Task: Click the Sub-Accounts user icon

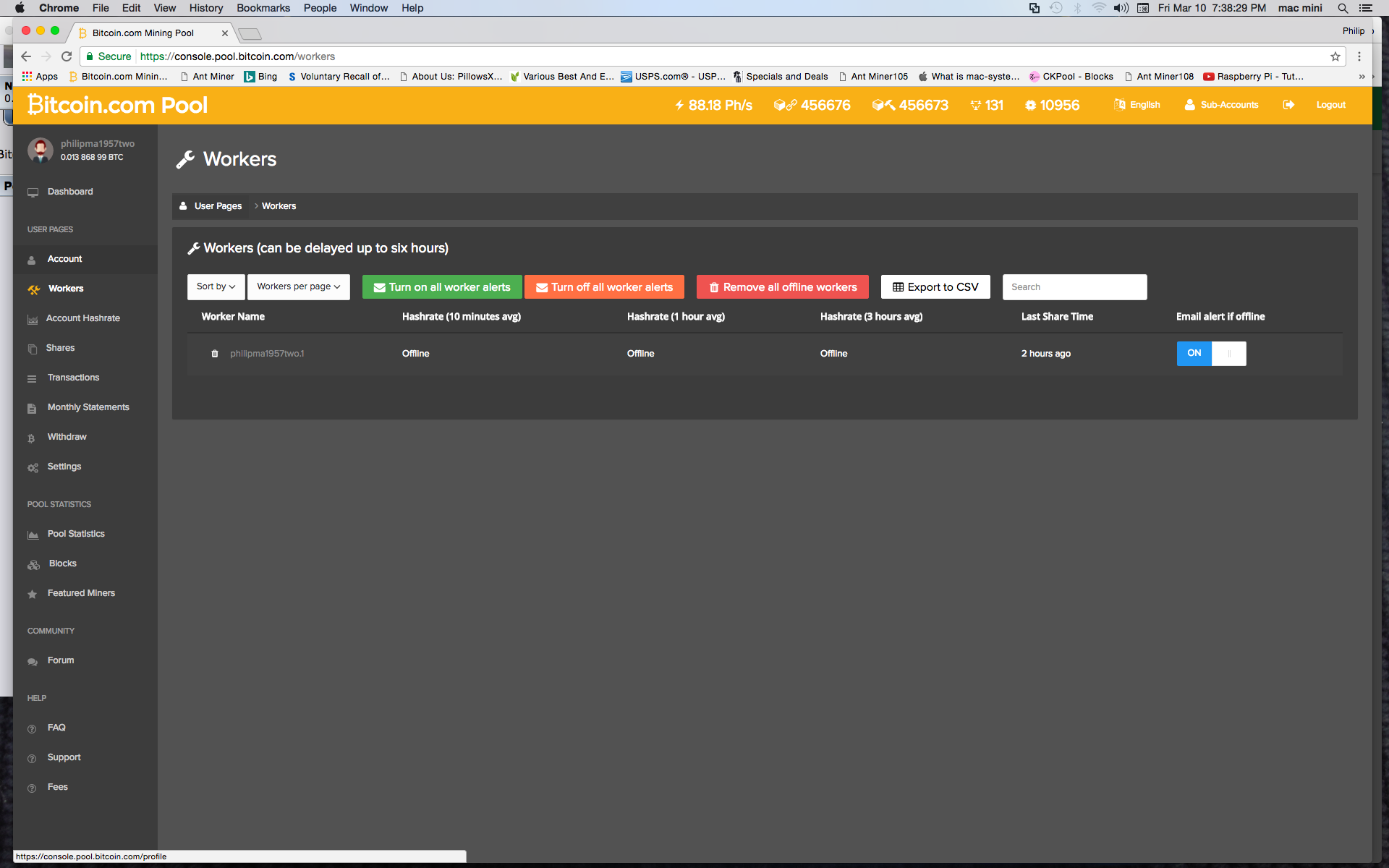Action: click(x=1189, y=105)
